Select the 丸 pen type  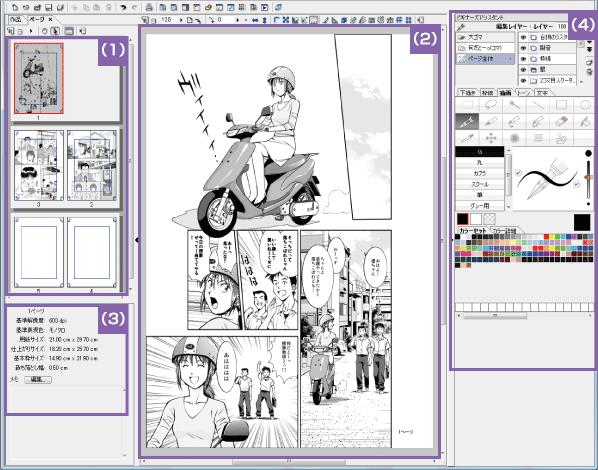480,163
